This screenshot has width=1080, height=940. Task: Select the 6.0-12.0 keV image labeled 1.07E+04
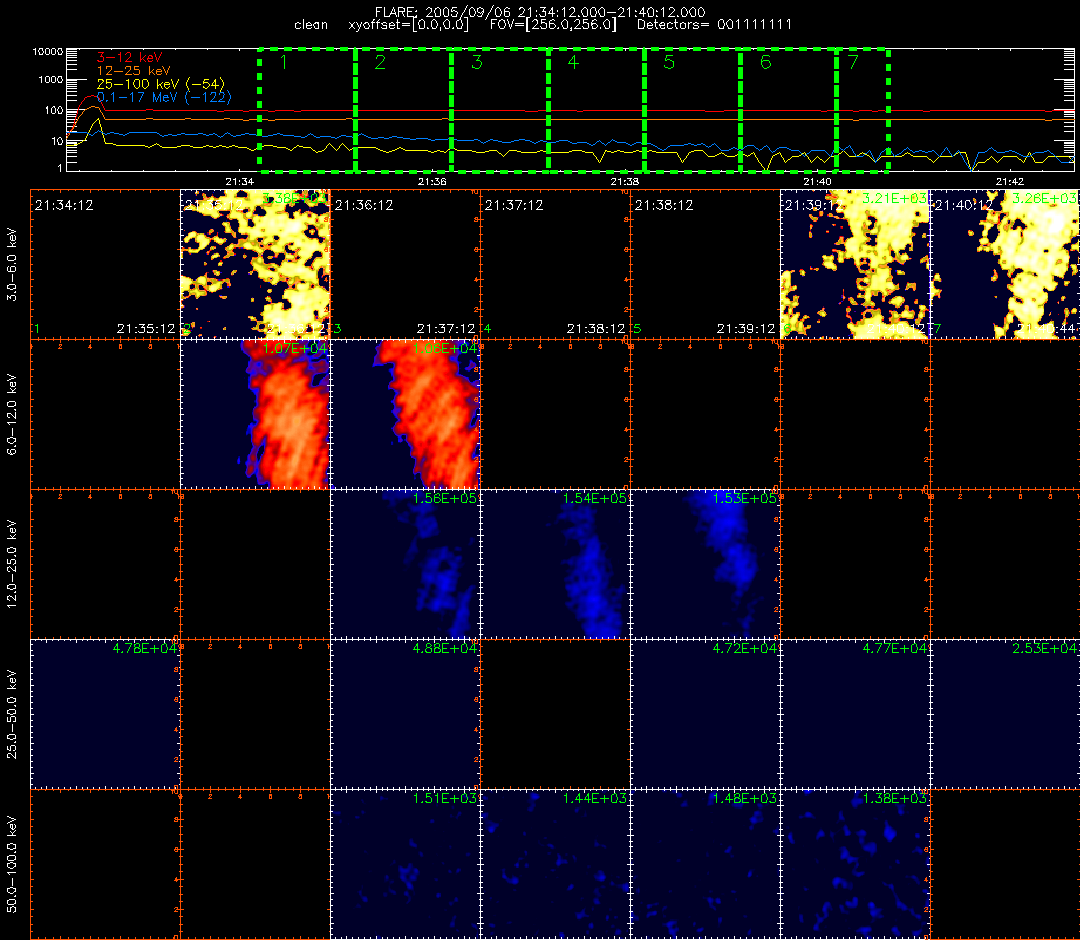(256, 414)
